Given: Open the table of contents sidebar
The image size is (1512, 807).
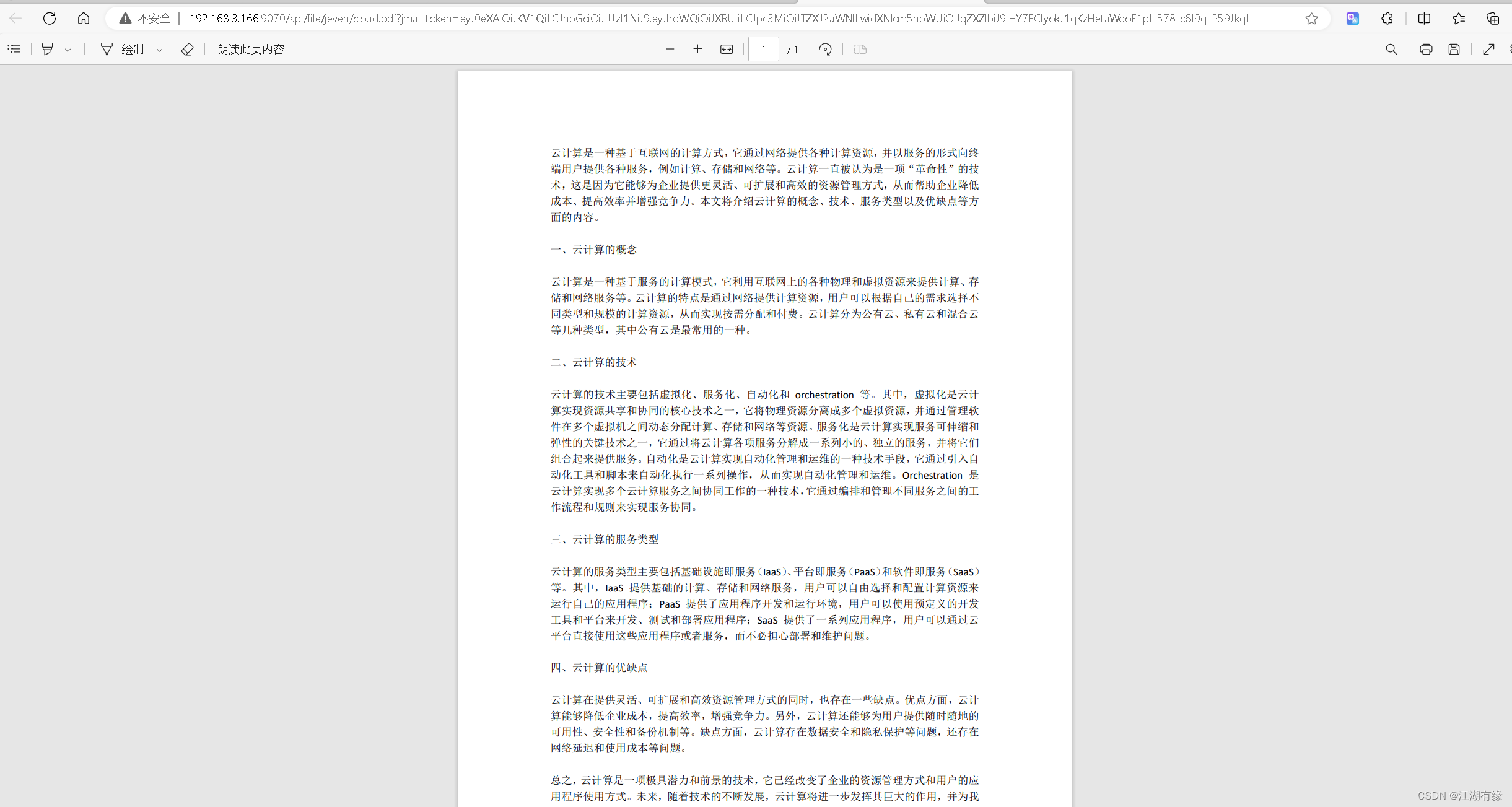Looking at the screenshot, I should point(14,49).
